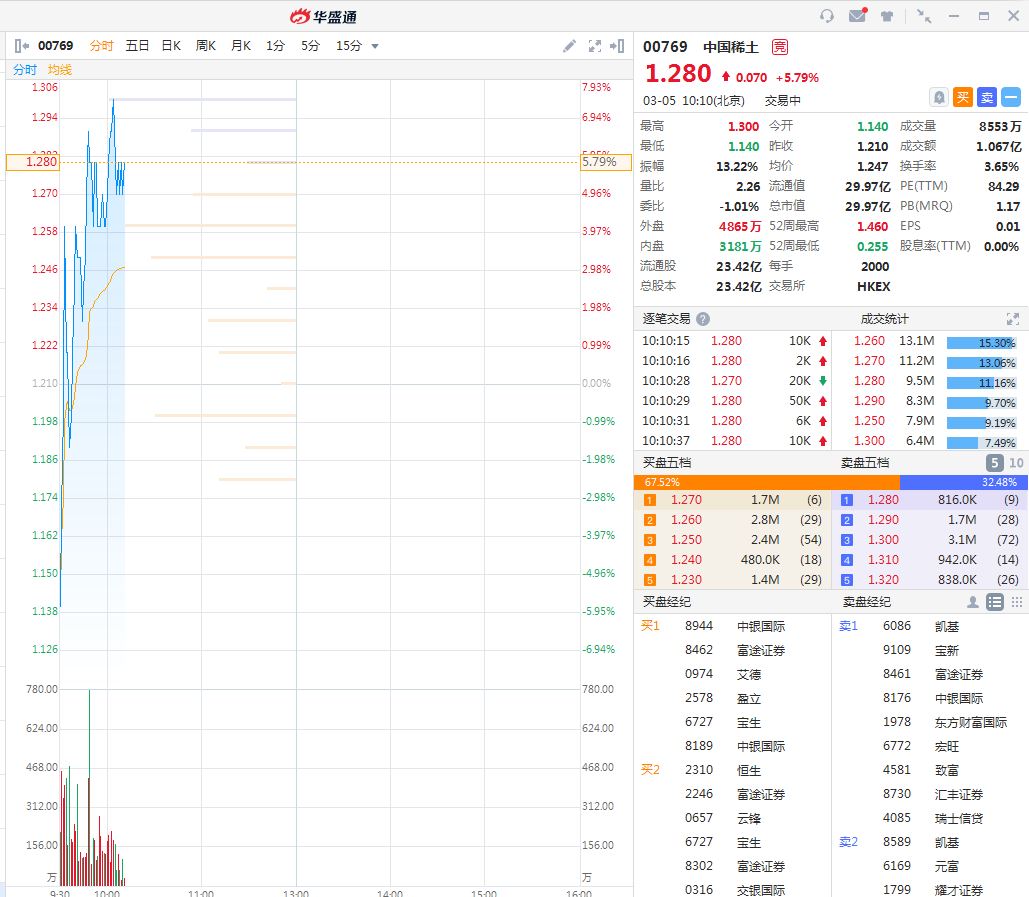
Task: Select the 五日 chart tab
Action: point(137,46)
